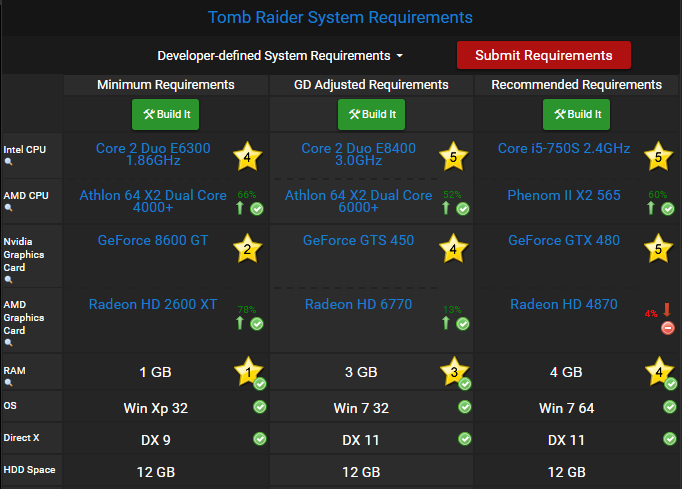
Task: Click the magnifier icon under Intel CPU
Action: 8,162
